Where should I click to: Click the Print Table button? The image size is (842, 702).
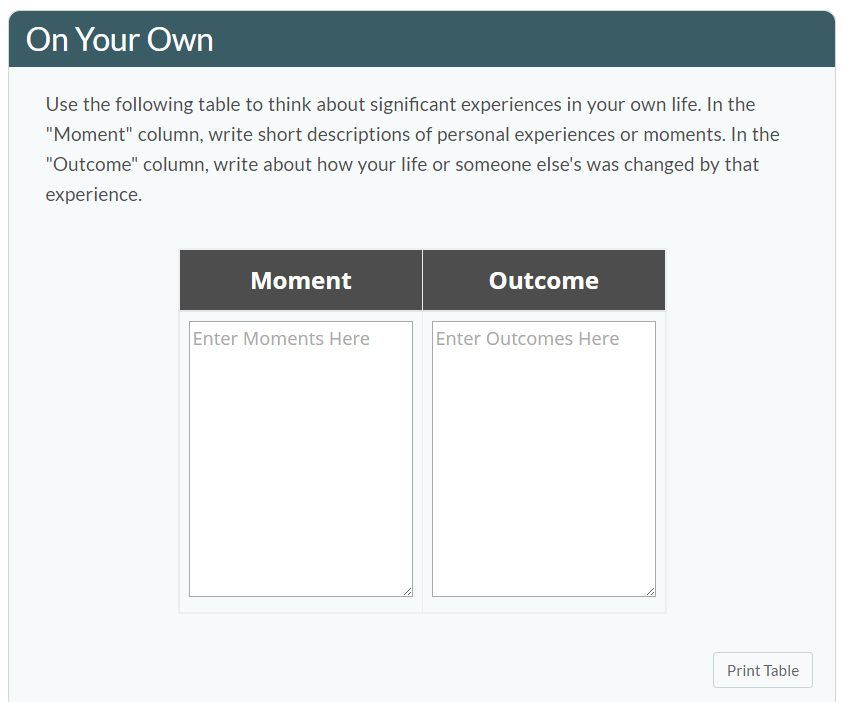tap(762, 670)
